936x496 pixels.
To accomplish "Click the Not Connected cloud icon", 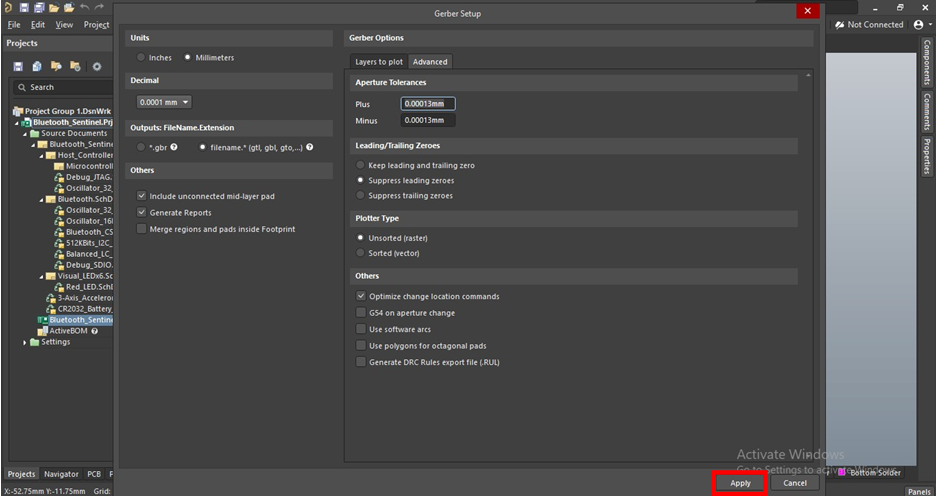I will (839, 25).
